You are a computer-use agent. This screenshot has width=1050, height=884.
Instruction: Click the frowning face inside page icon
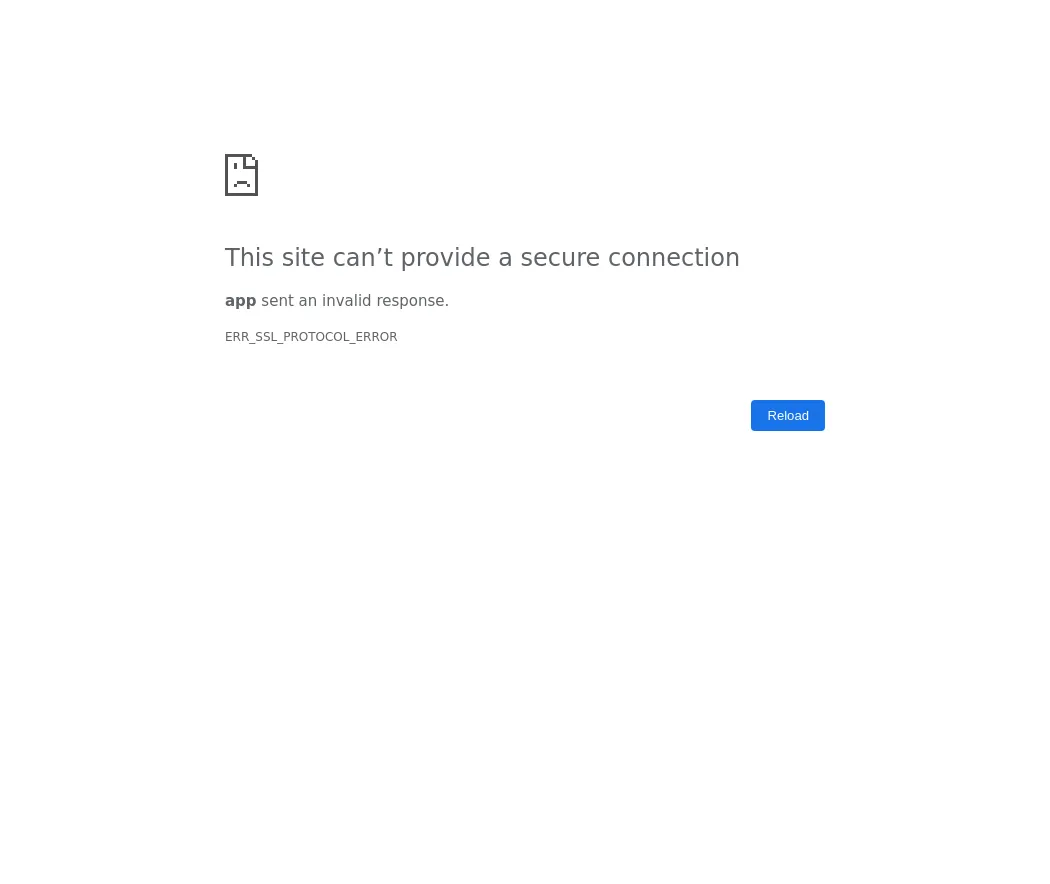pyautogui.click(x=242, y=177)
